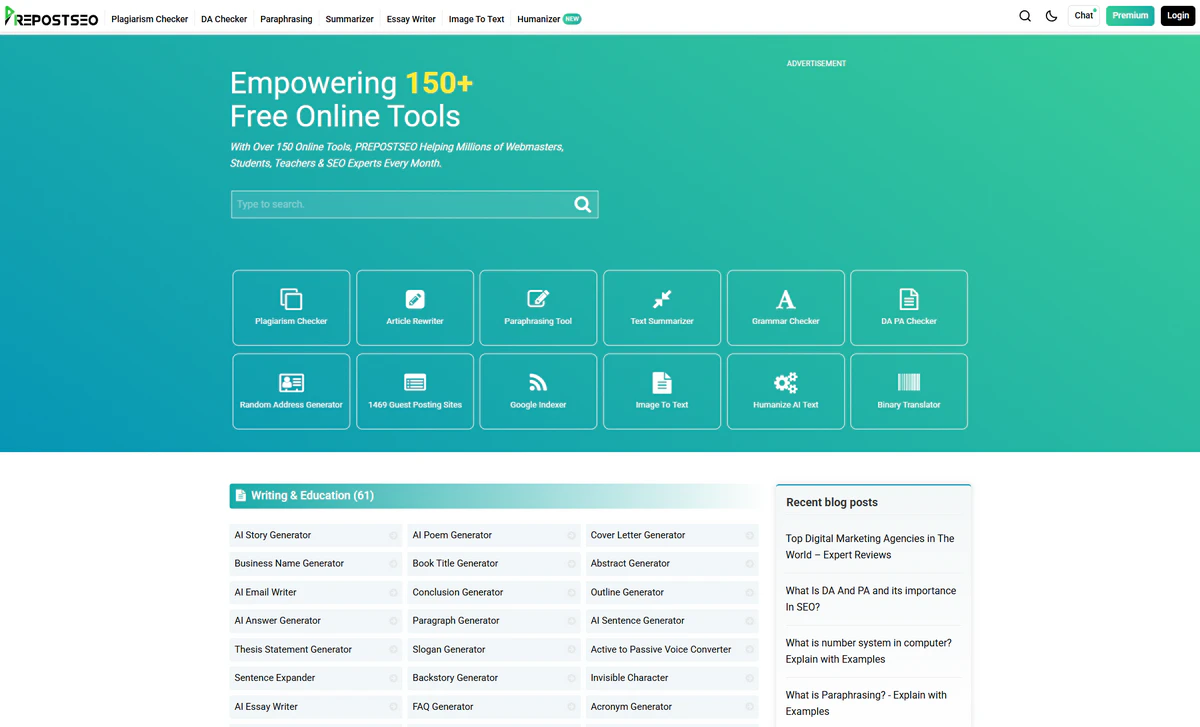Open the Plagiarism Checker tool tile
The image size is (1200, 727).
(x=291, y=308)
